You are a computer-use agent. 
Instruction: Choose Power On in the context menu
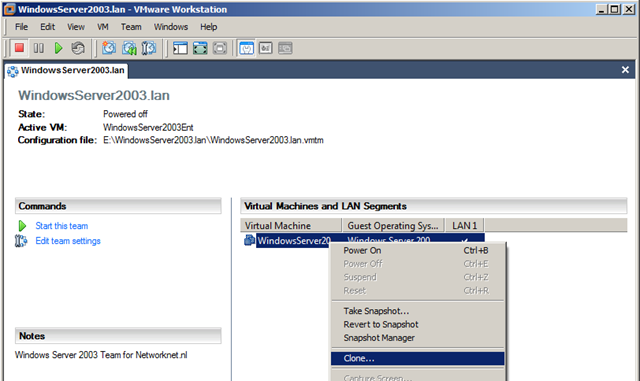418,250
